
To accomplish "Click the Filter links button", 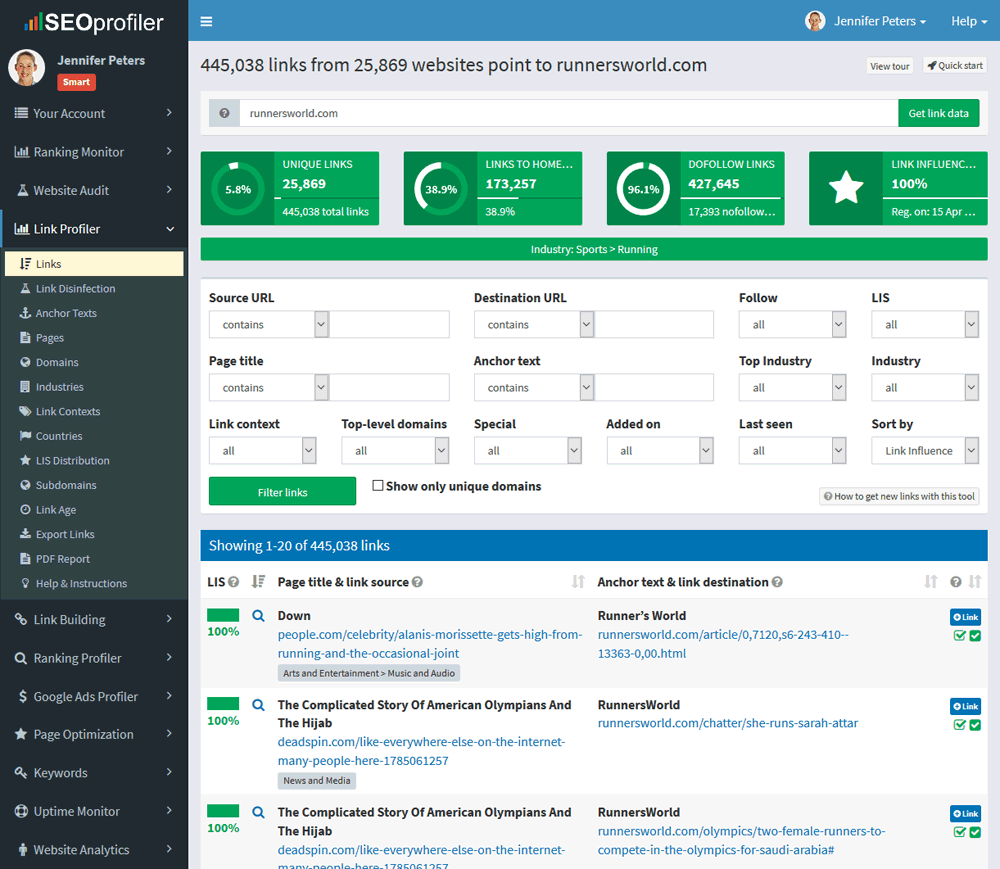I will [x=283, y=492].
